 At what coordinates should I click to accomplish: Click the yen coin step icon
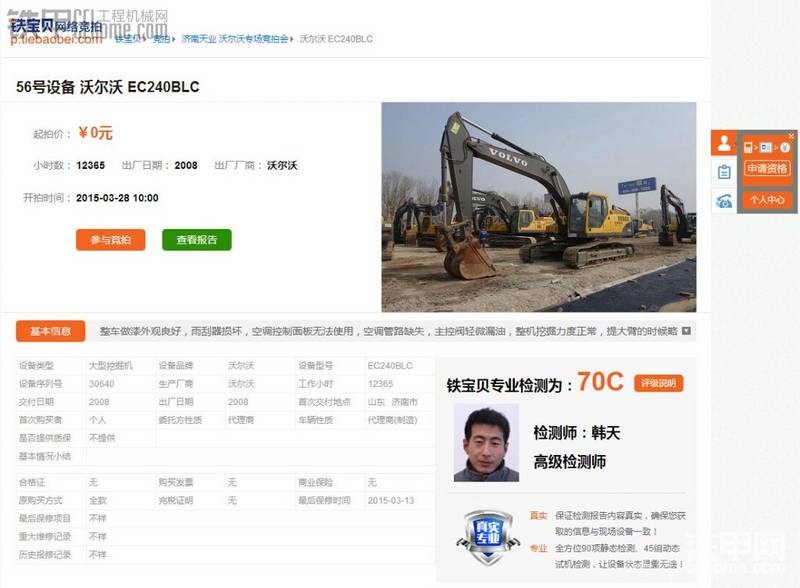[785, 148]
